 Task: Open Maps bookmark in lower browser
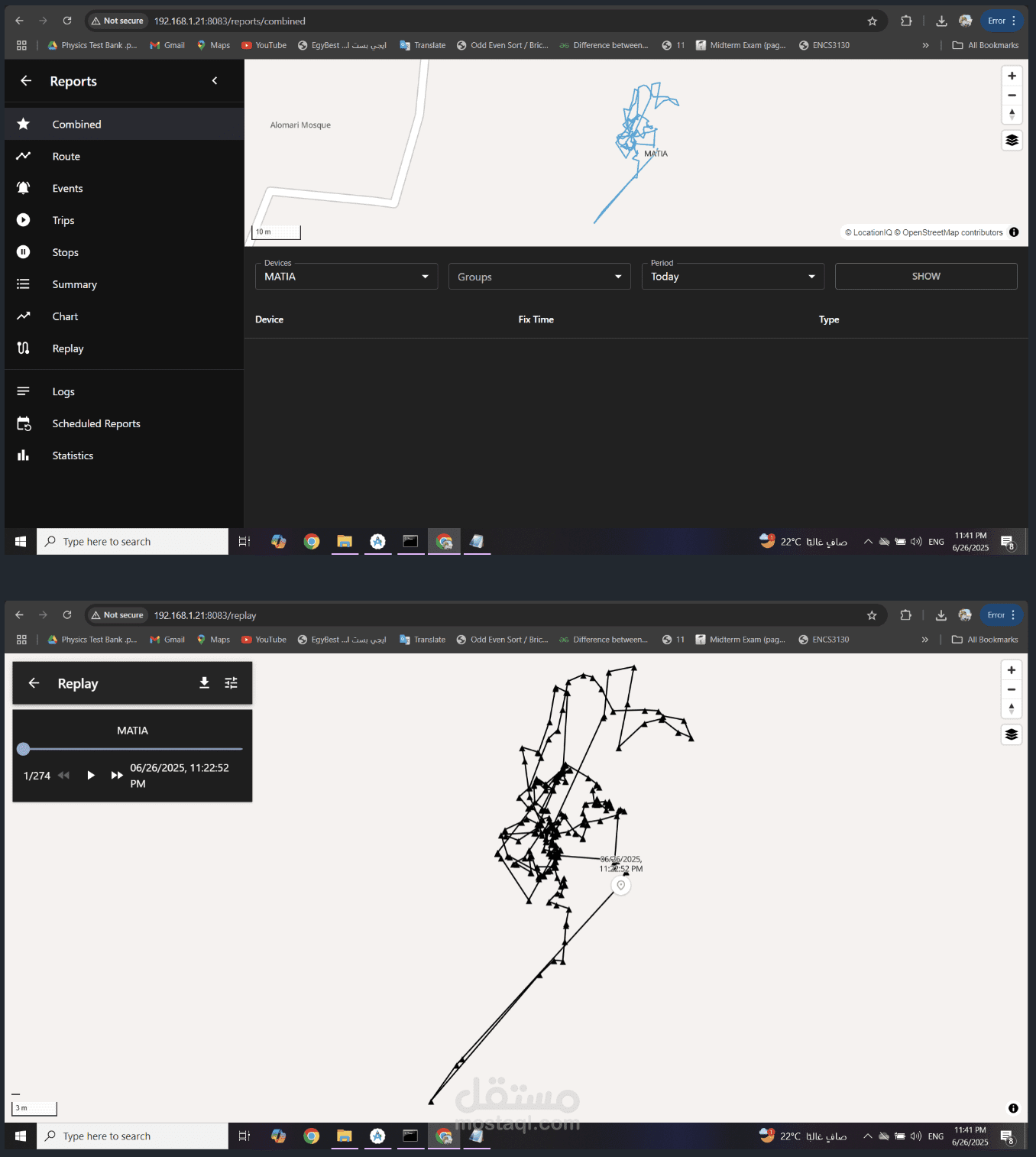pos(213,640)
